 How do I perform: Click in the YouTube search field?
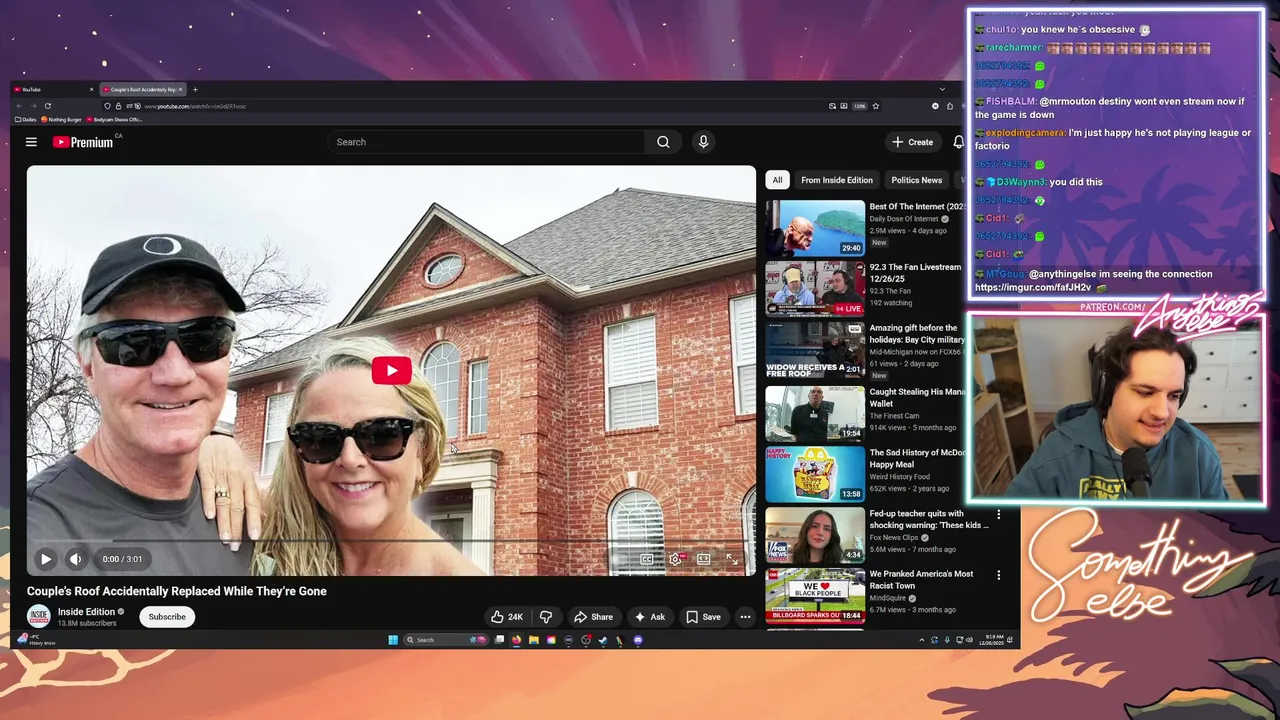pos(485,142)
